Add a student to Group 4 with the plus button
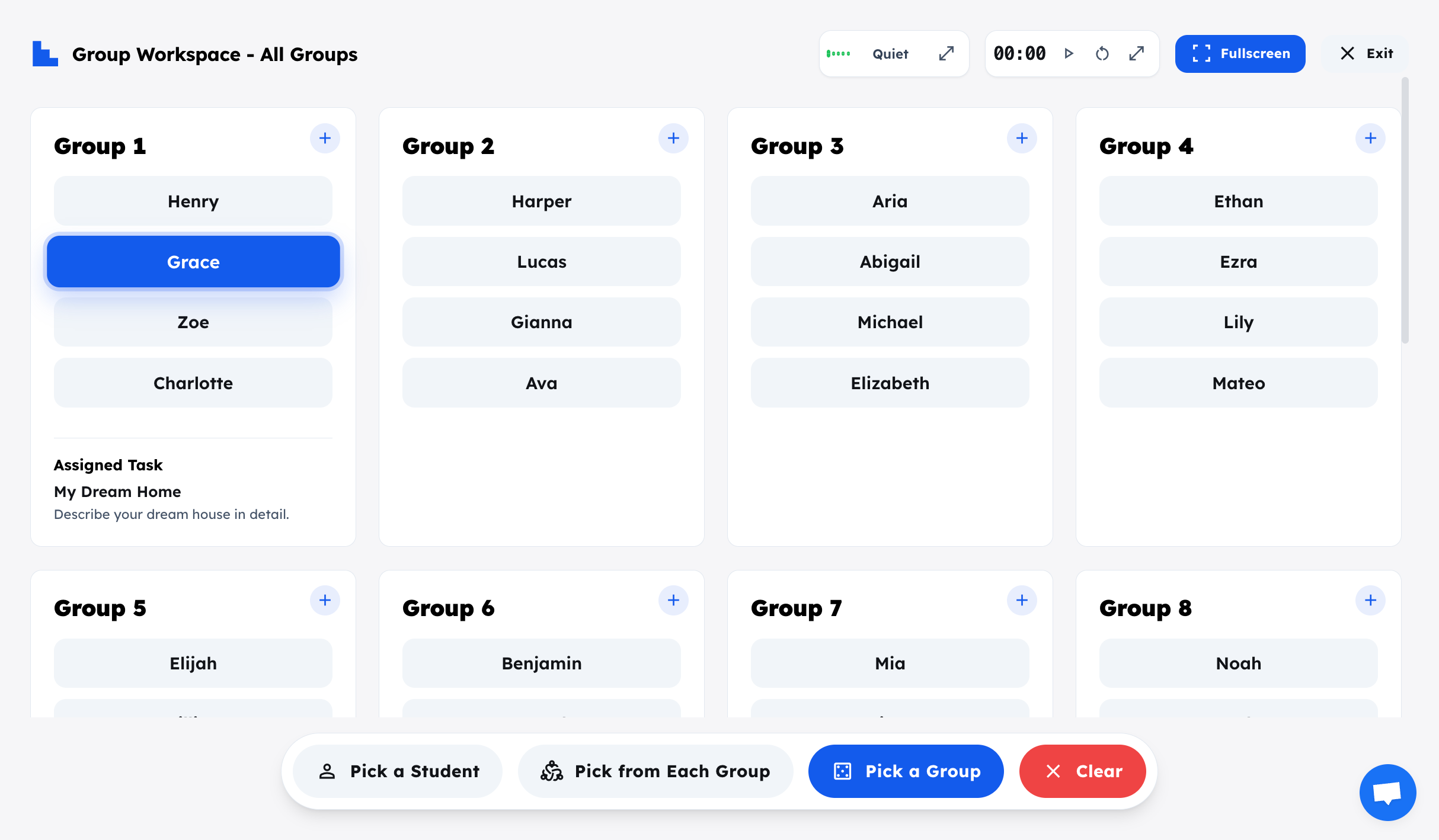 (1370, 138)
